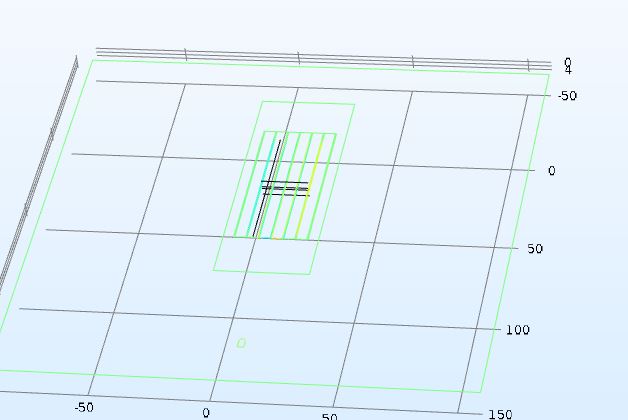The height and width of the screenshot is (420, 628).
Task: Click the -50 label on right axis
Action: (x=567, y=96)
